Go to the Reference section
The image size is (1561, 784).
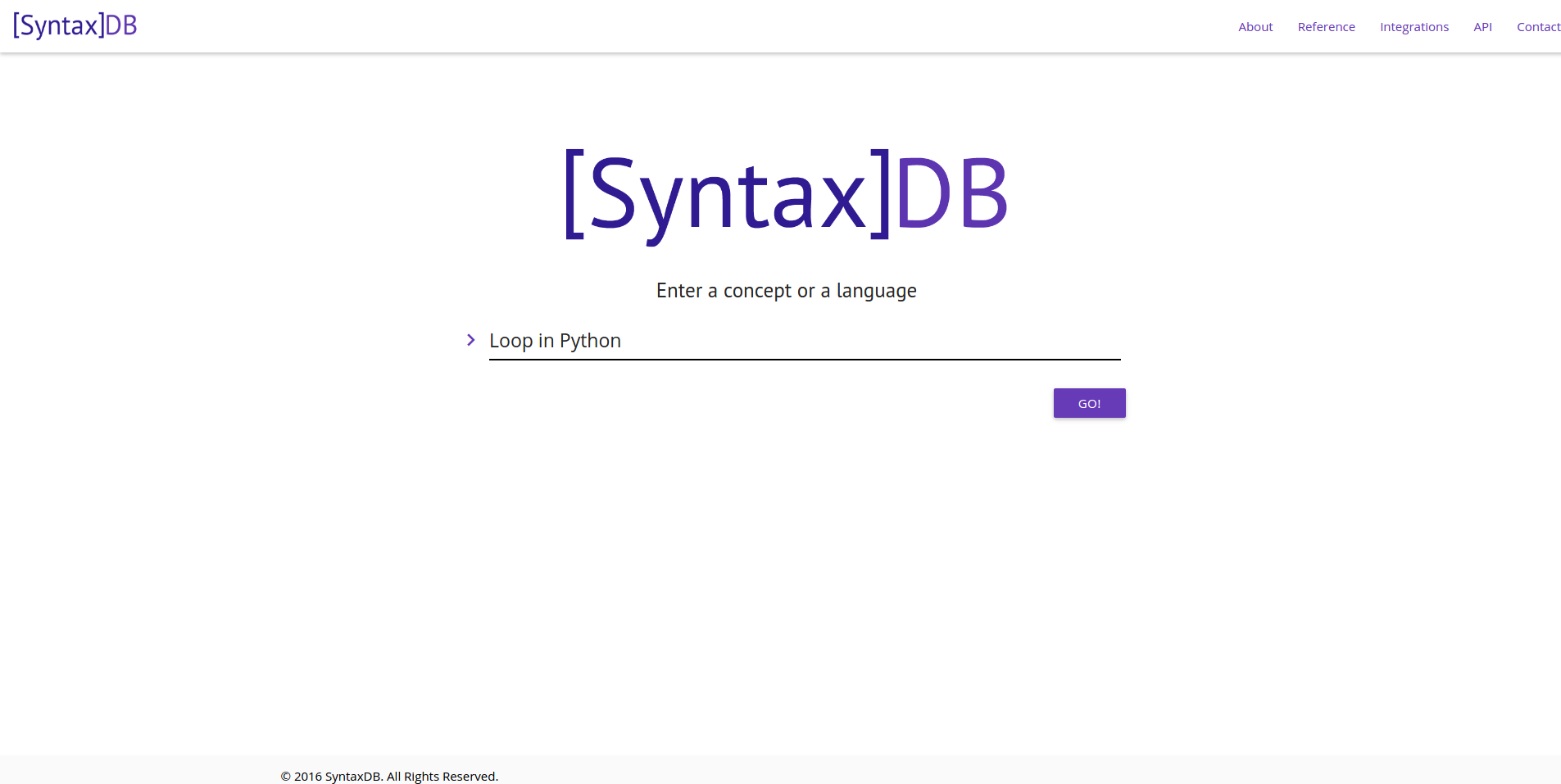(x=1326, y=27)
